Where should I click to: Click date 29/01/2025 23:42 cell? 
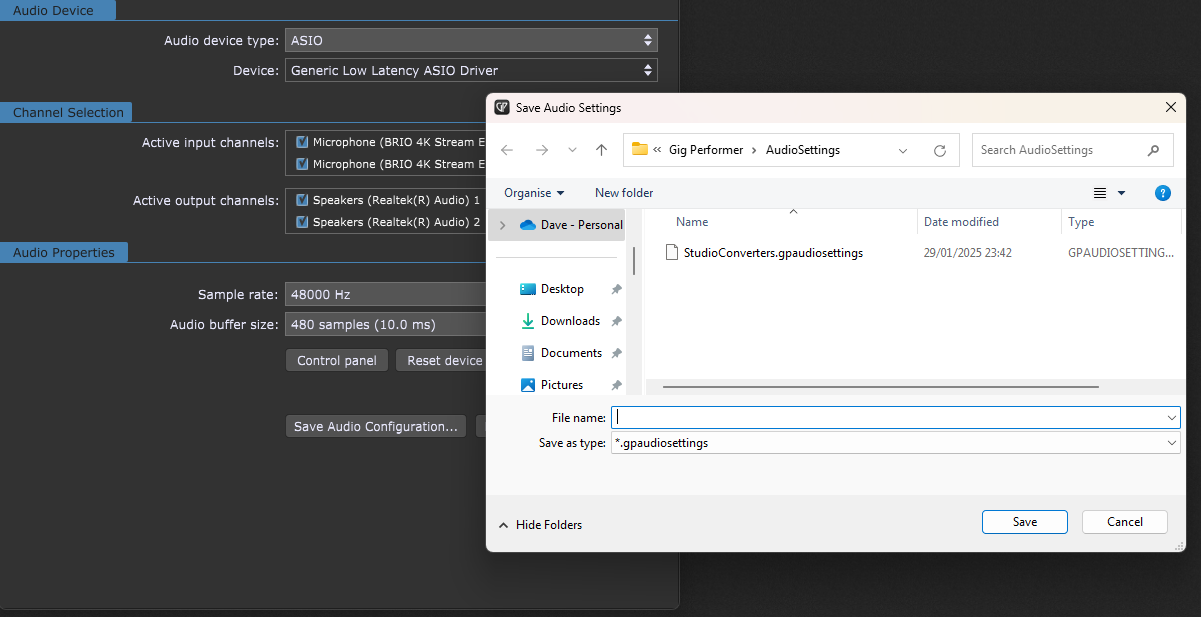click(x=968, y=253)
